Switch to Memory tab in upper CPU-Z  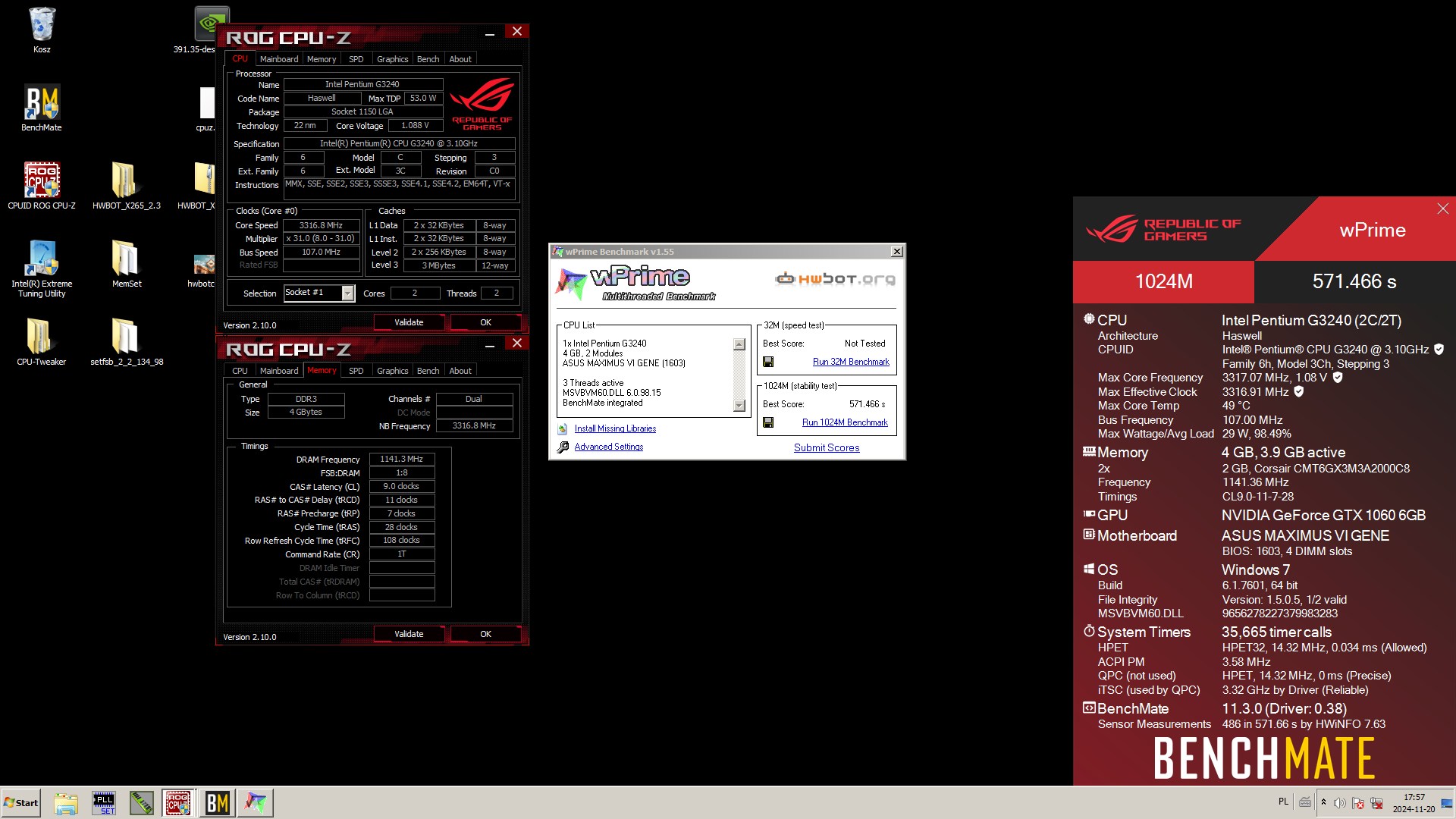[x=322, y=59]
